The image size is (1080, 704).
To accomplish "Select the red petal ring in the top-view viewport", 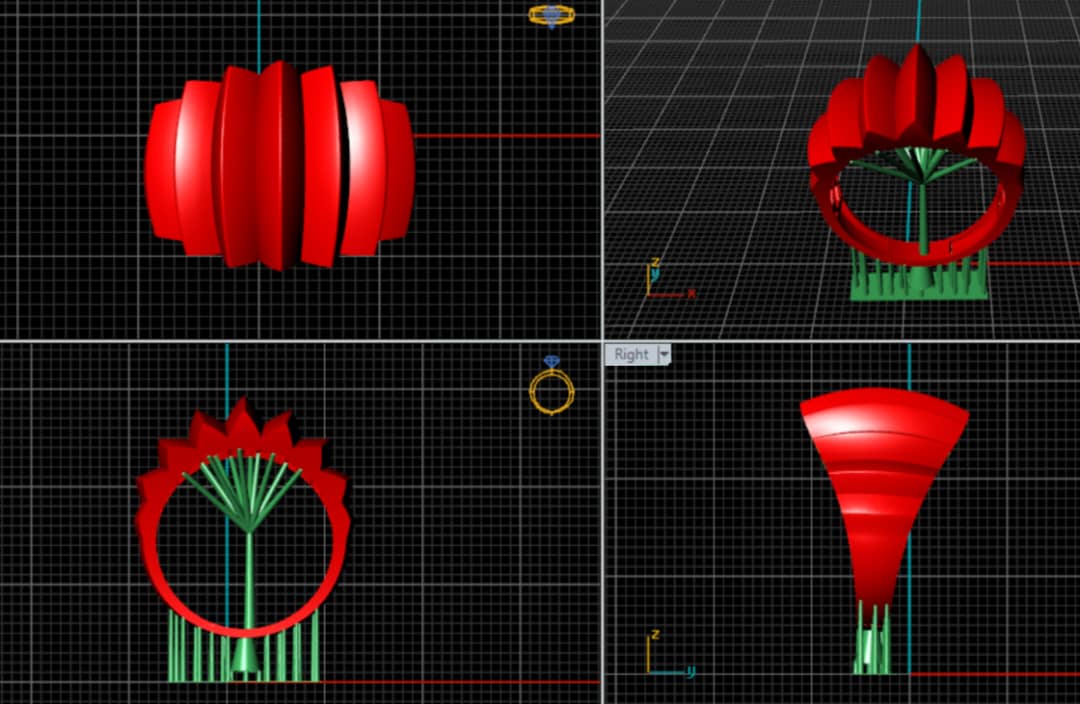I will [x=280, y=165].
